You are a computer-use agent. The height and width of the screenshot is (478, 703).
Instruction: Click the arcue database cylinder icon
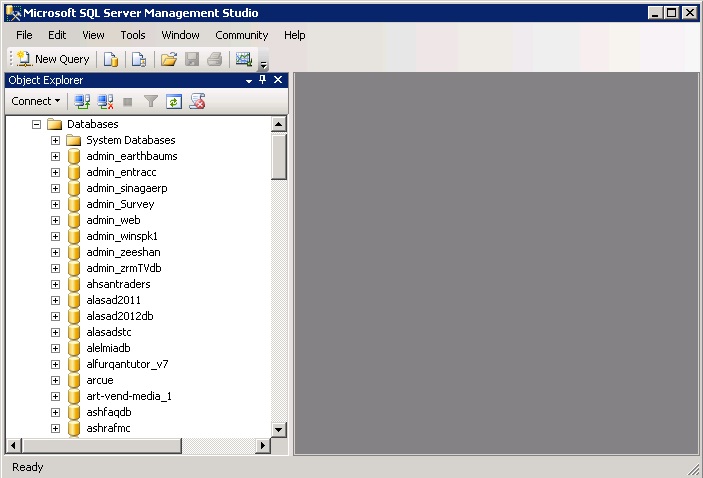74,380
